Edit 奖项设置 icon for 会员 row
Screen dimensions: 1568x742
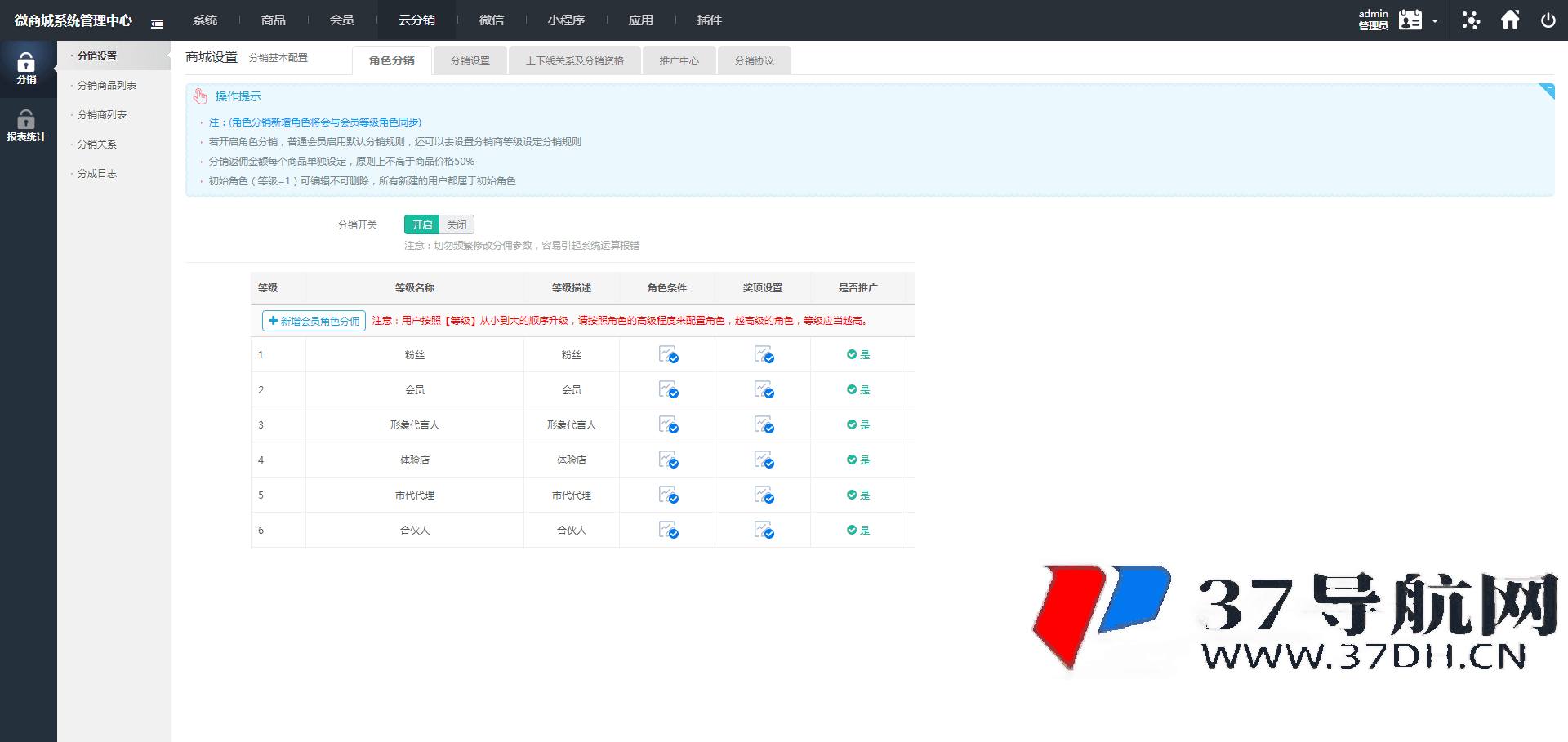click(764, 390)
